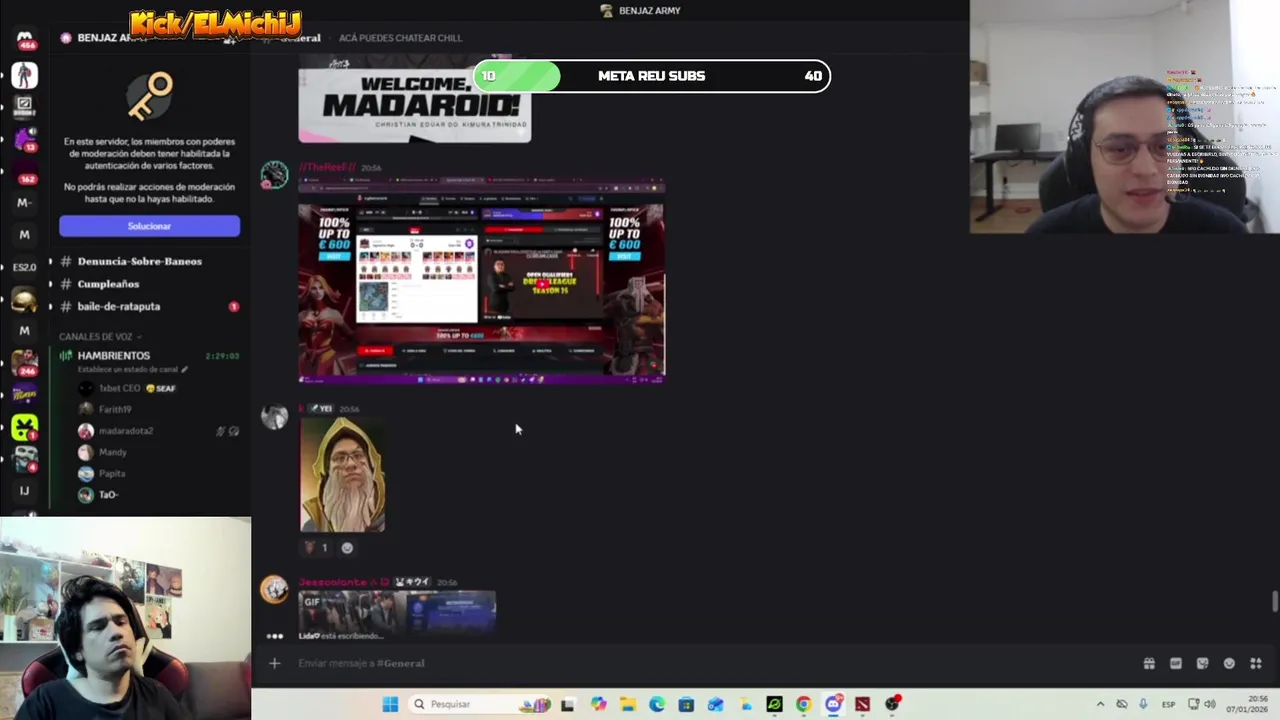Open the wizard portrait image
Viewport: 1280px width, 720px height.
point(342,475)
